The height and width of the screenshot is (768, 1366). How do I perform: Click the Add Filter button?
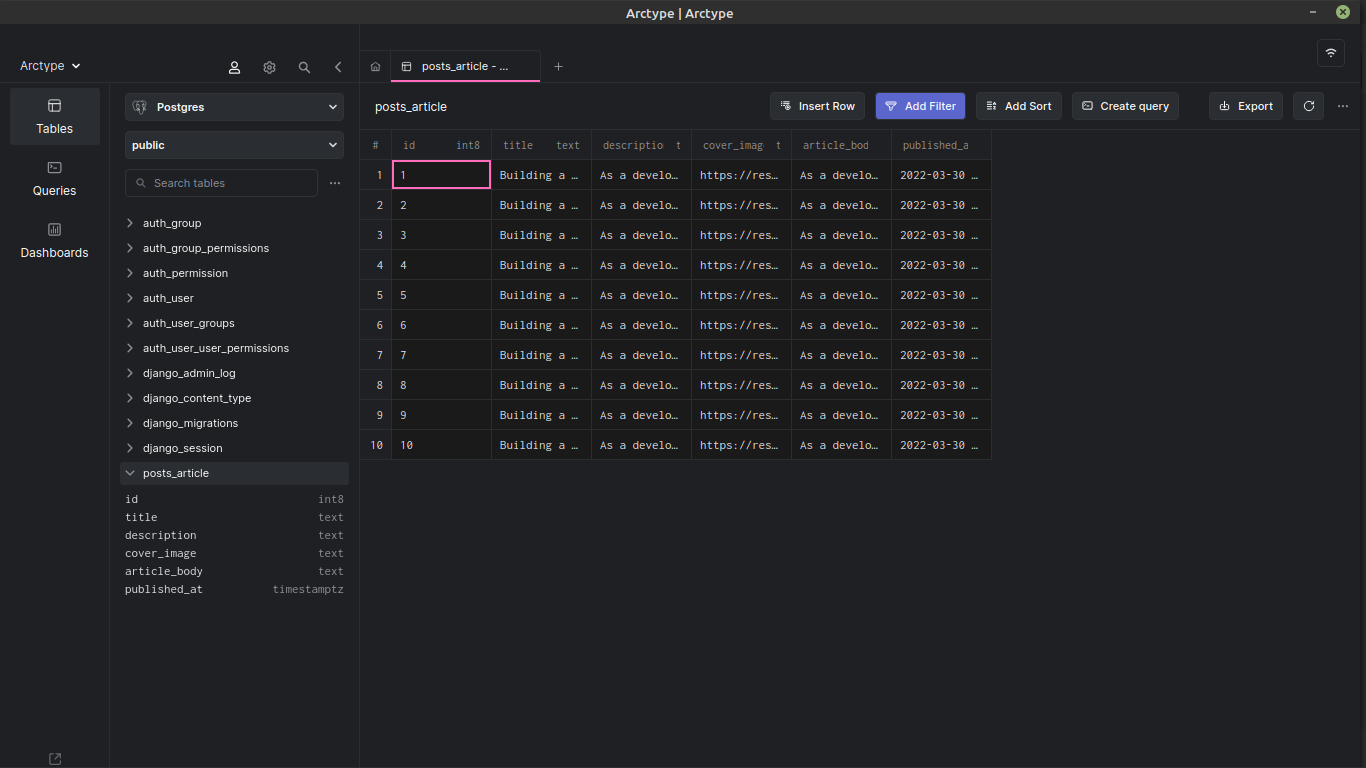click(920, 106)
